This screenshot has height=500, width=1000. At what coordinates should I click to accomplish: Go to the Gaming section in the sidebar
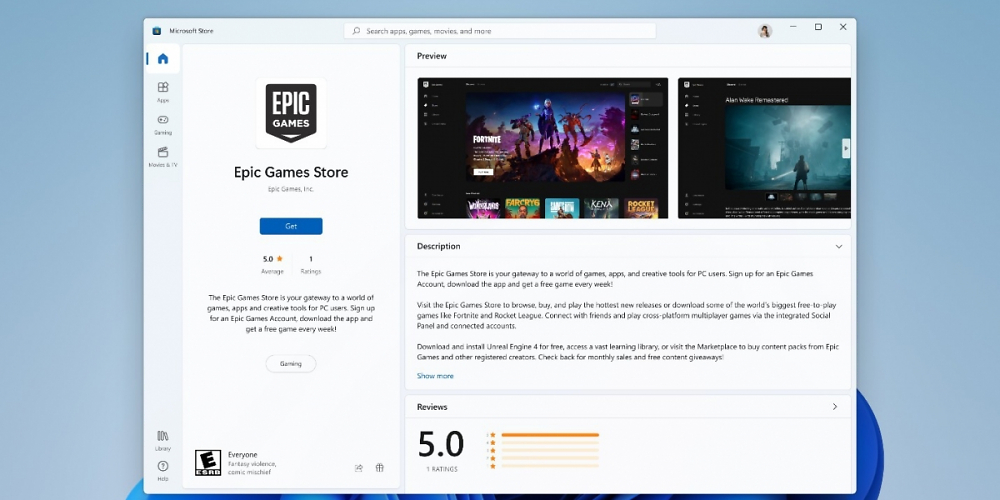pyautogui.click(x=163, y=124)
